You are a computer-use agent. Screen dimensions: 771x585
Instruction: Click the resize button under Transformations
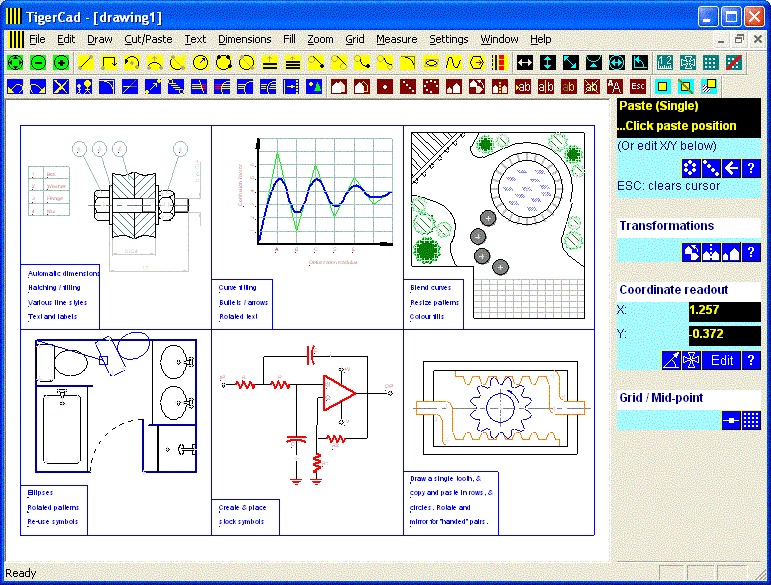point(731,253)
